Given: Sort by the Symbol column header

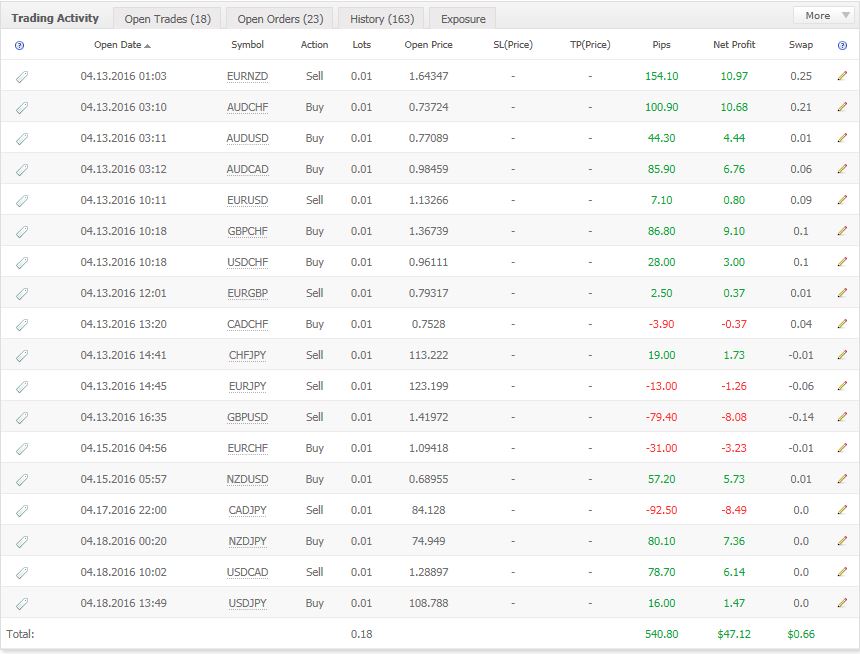Looking at the screenshot, I should [x=247, y=45].
